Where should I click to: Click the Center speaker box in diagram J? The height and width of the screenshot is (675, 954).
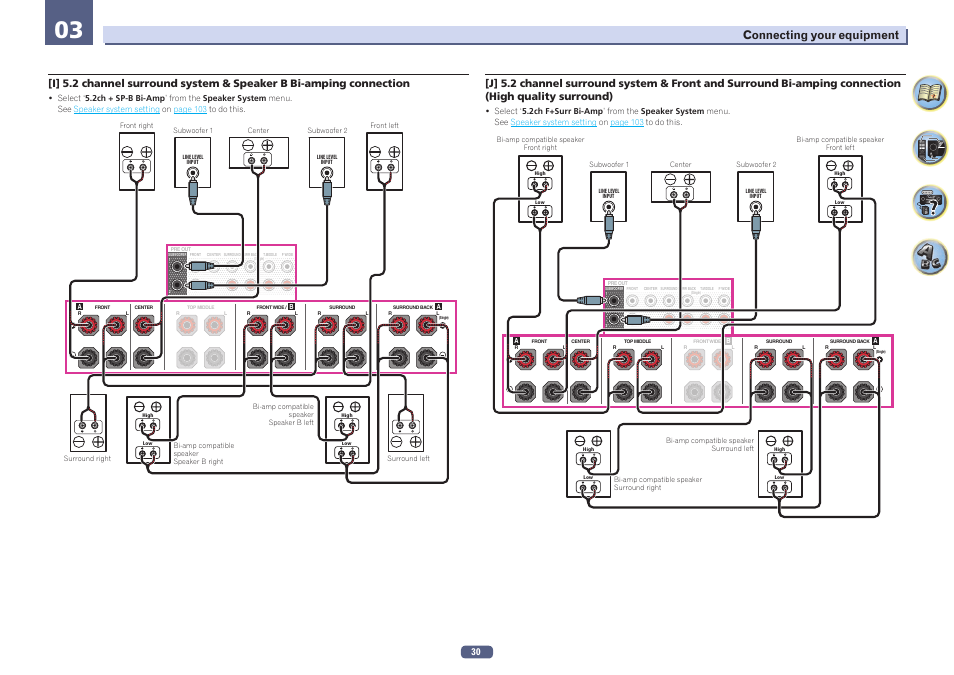coord(681,187)
